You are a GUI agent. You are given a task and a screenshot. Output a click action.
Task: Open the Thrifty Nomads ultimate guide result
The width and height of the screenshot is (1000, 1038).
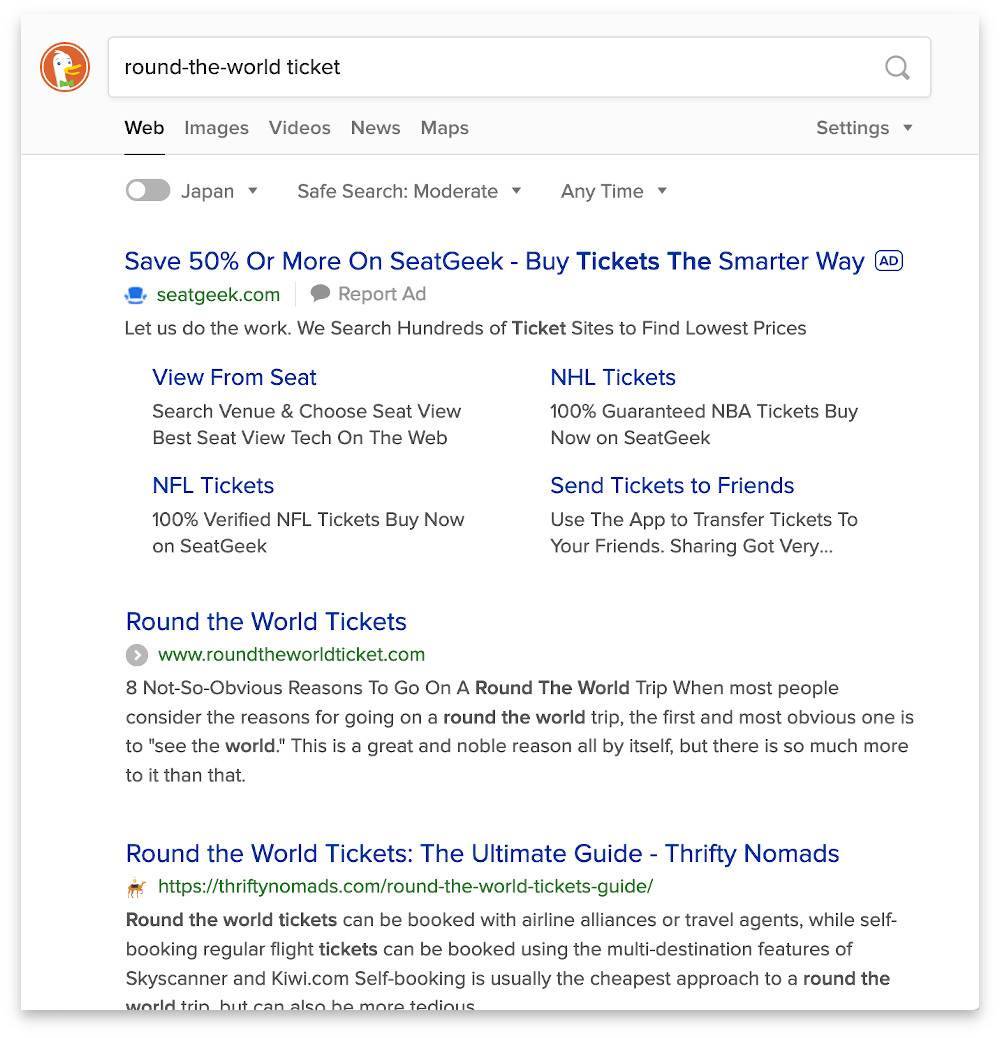pyautogui.click(x=481, y=853)
